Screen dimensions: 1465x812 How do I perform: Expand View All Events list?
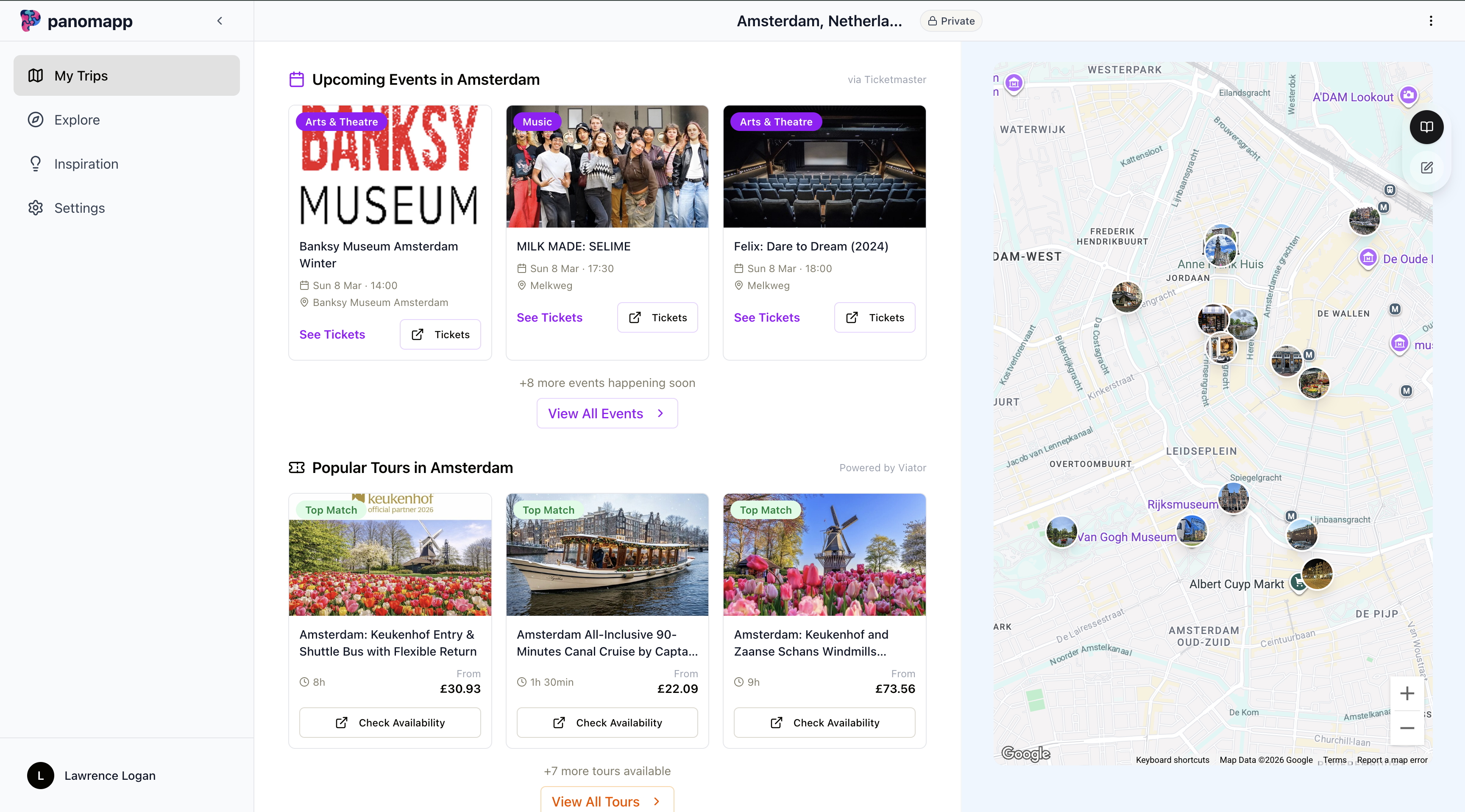click(x=607, y=413)
